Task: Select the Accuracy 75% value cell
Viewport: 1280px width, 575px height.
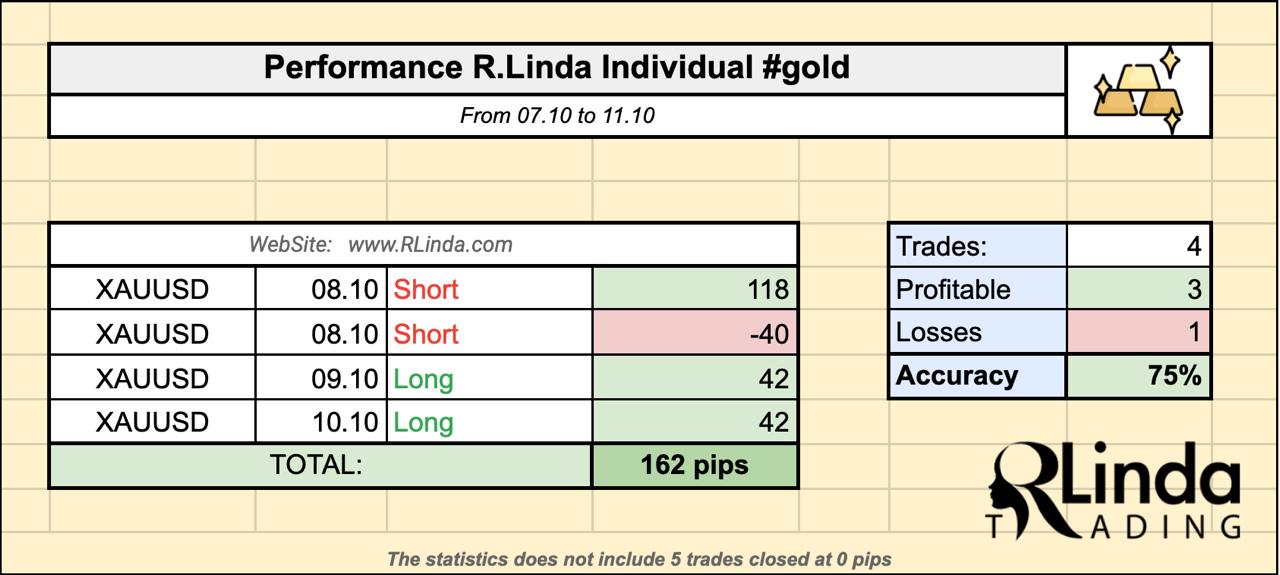Action: [1138, 376]
